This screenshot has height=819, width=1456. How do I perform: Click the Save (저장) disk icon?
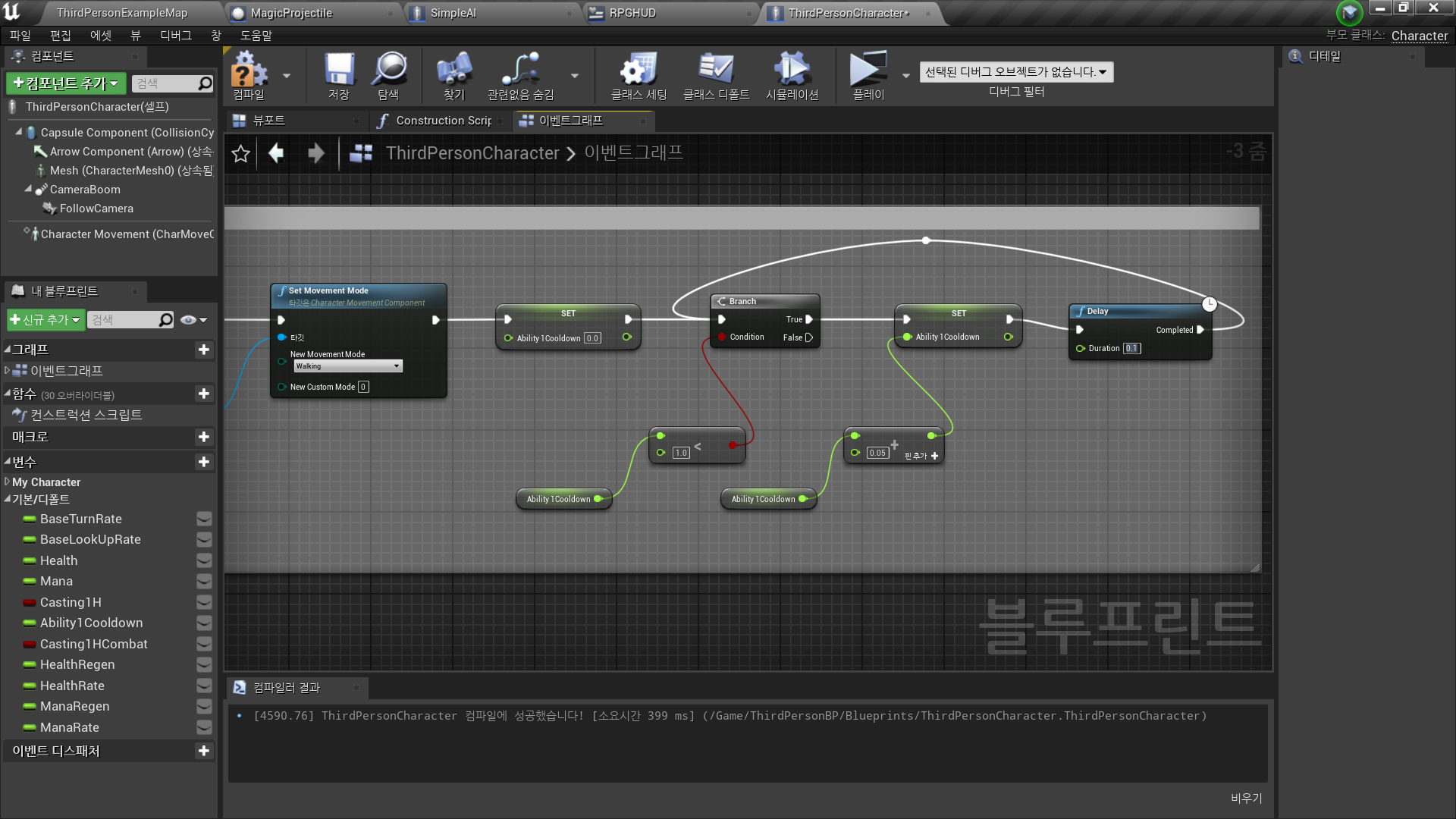(x=339, y=71)
